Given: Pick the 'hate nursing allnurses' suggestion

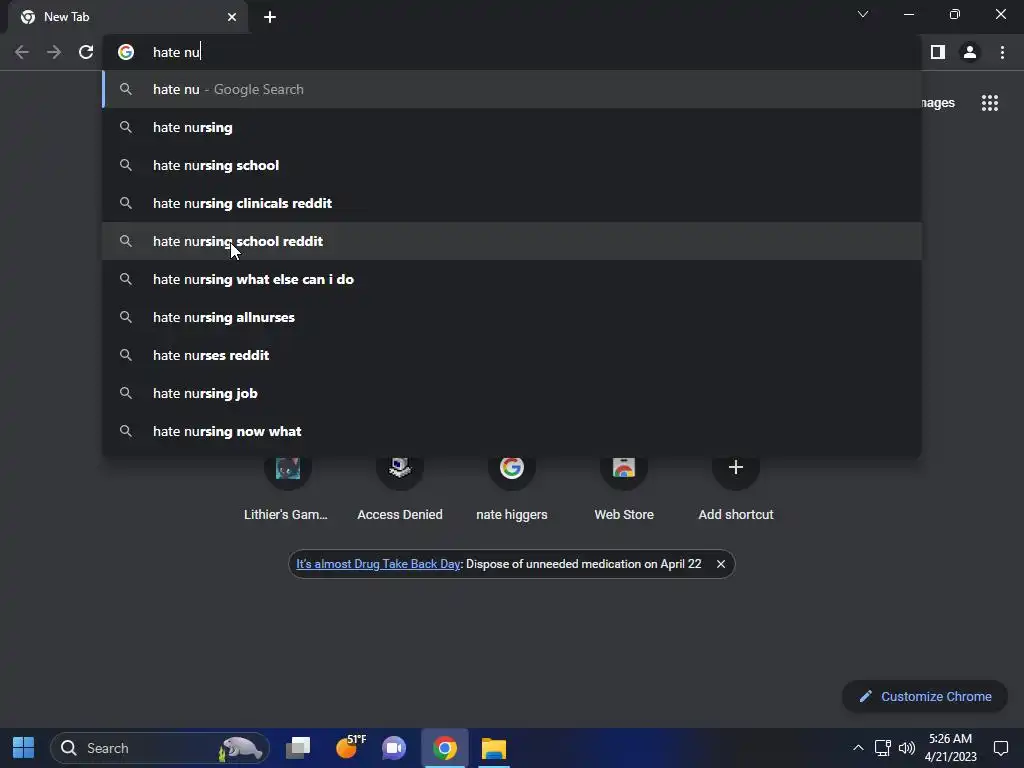Looking at the screenshot, I should (512, 317).
